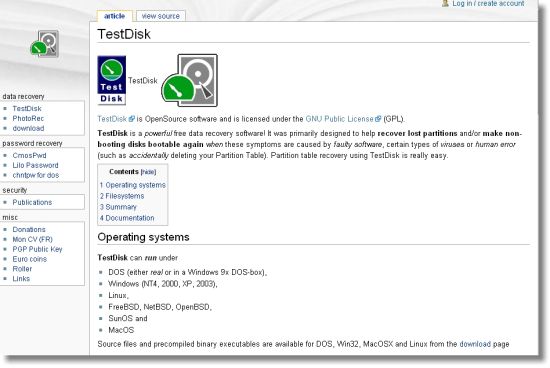Open Mon CV (FR) sidebar link

[x=33, y=239]
